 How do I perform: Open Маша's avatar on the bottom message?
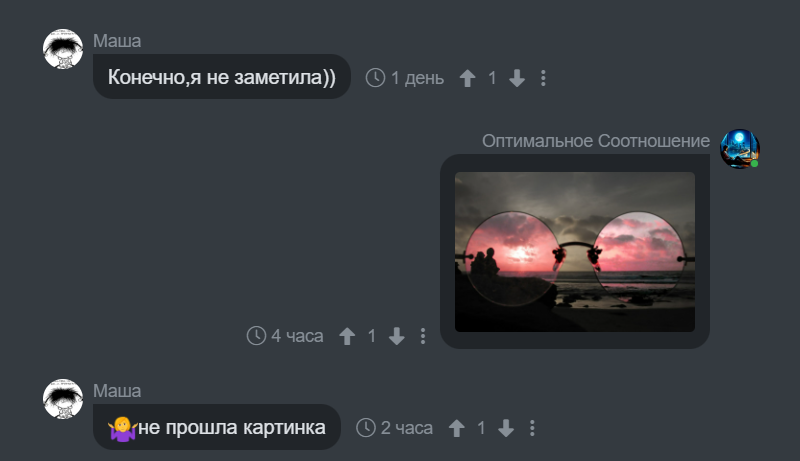(63, 399)
